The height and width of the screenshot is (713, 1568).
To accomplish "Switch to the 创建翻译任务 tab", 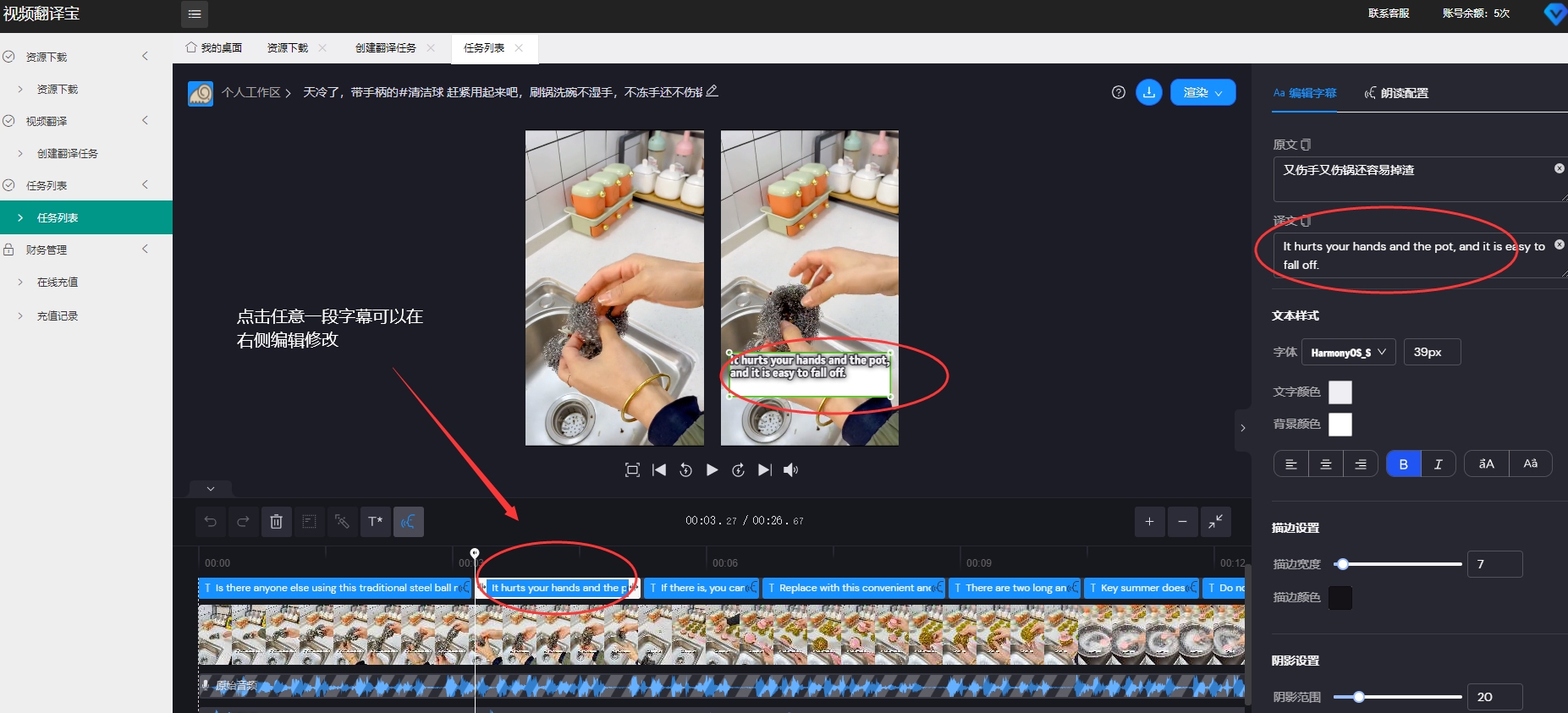I will [386, 48].
